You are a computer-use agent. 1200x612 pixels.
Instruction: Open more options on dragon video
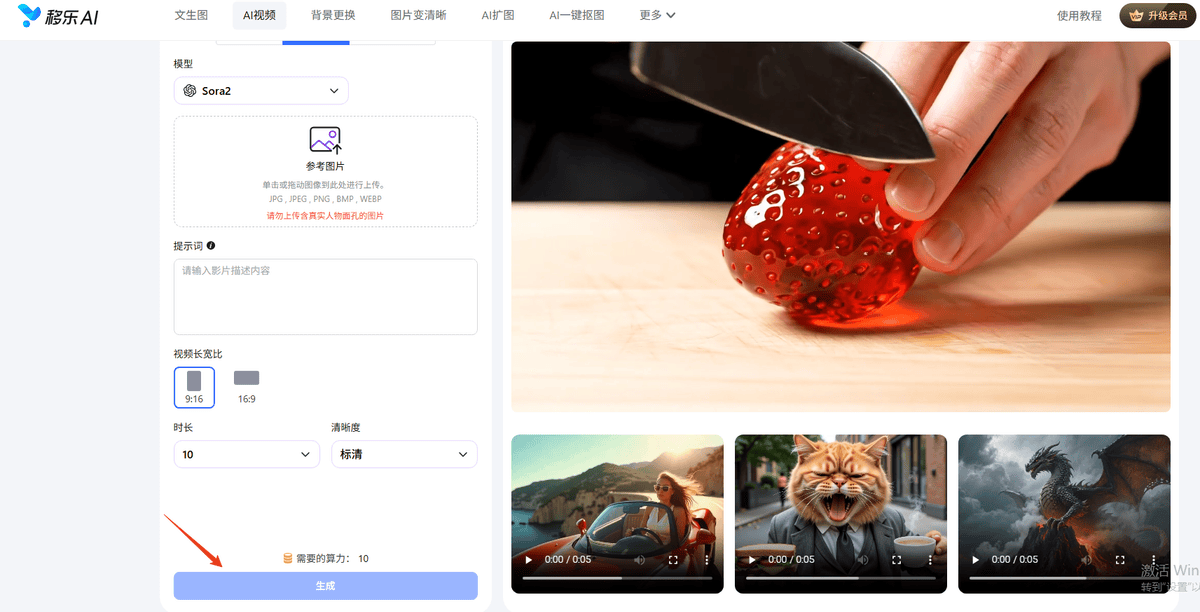pos(1153,560)
